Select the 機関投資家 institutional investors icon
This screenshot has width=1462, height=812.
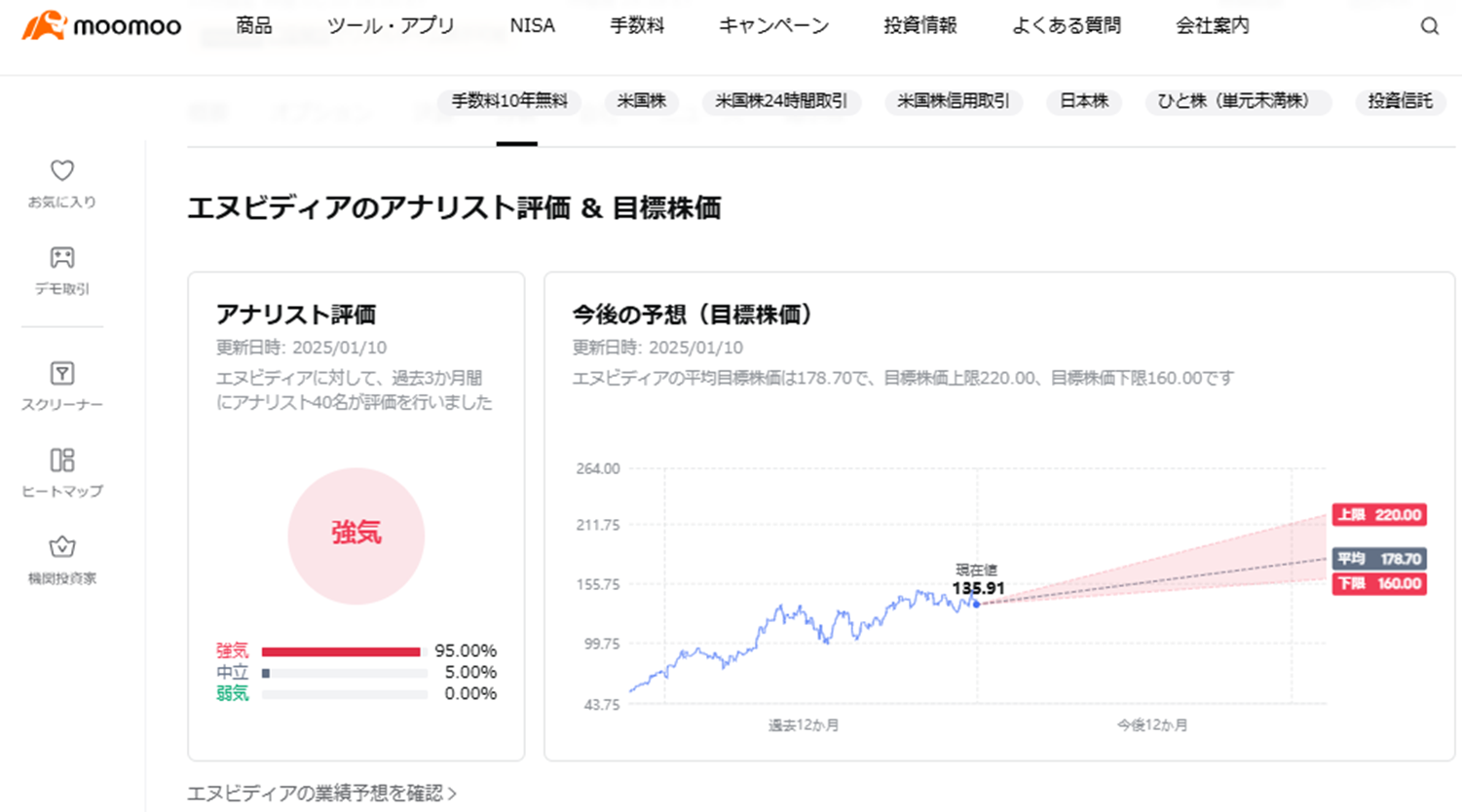(60, 560)
